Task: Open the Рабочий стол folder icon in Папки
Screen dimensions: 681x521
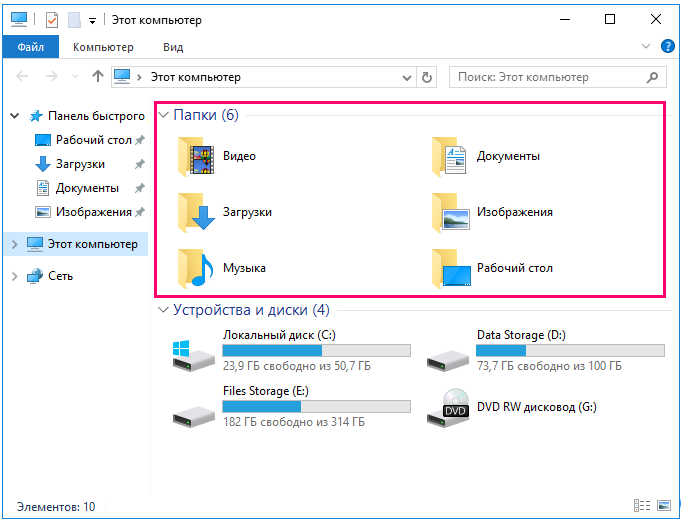Action: click(451, 268)
